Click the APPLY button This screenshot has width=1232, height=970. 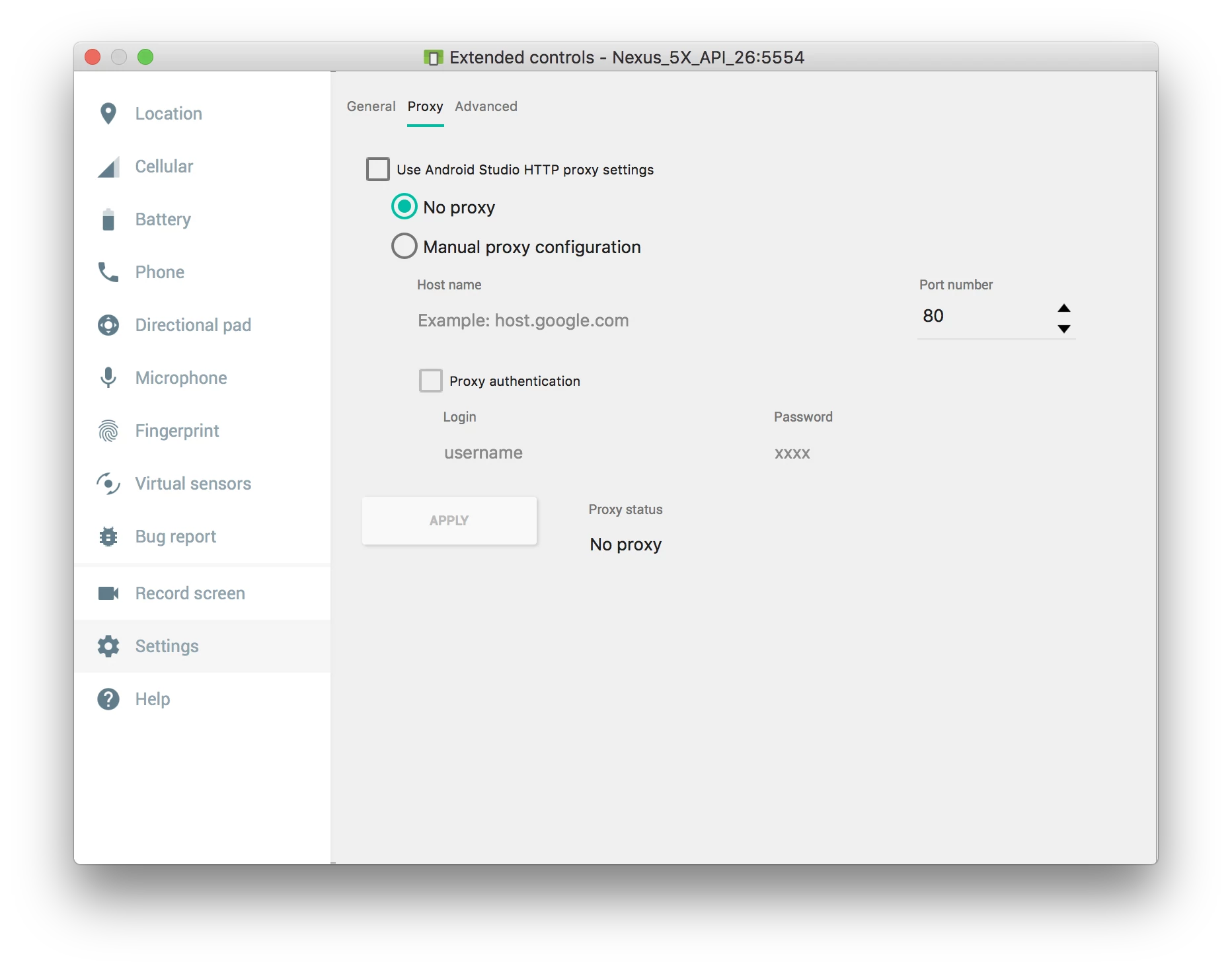449,521
